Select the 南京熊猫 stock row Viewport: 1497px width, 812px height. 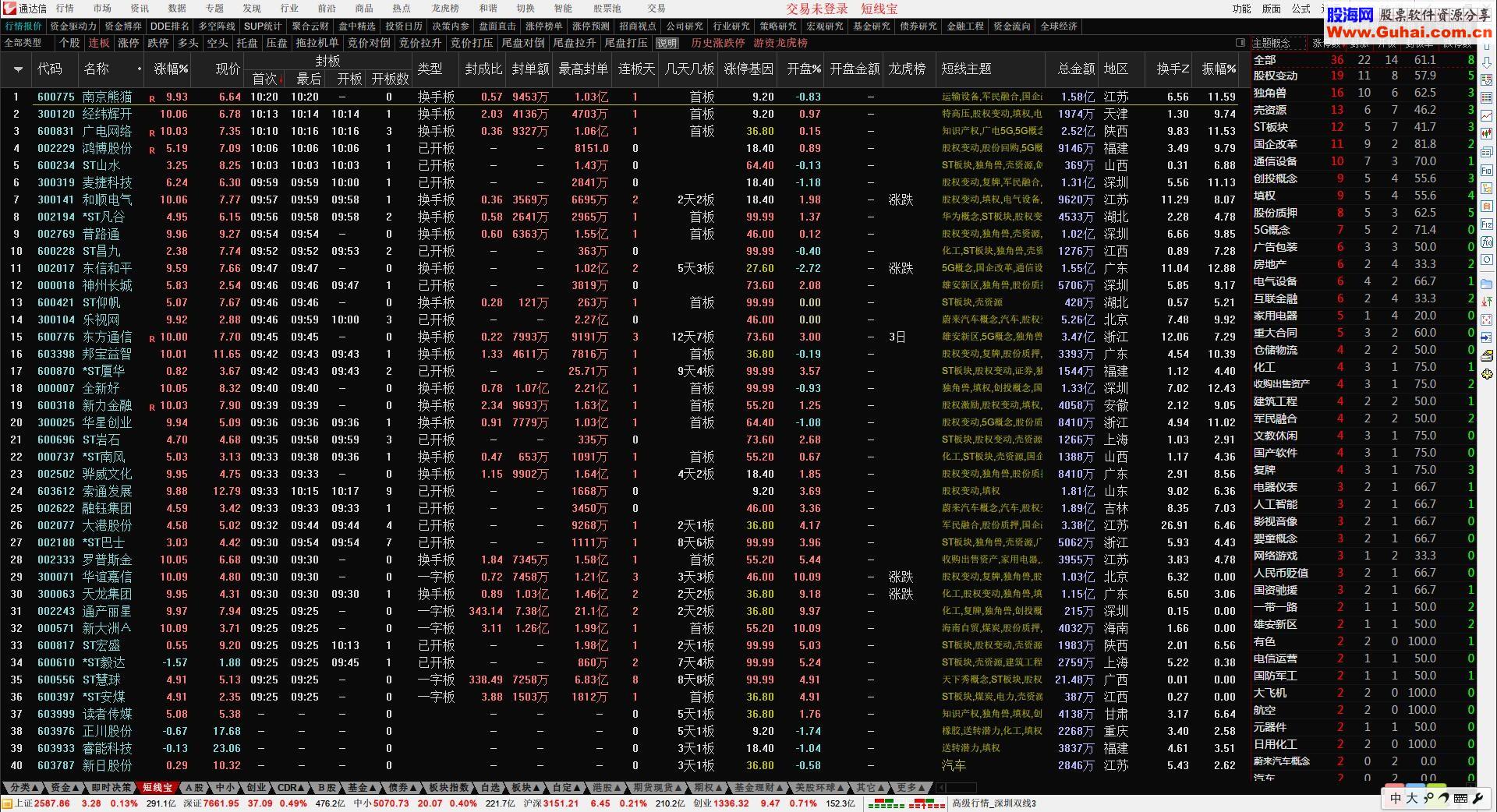(x=624, y=97)
